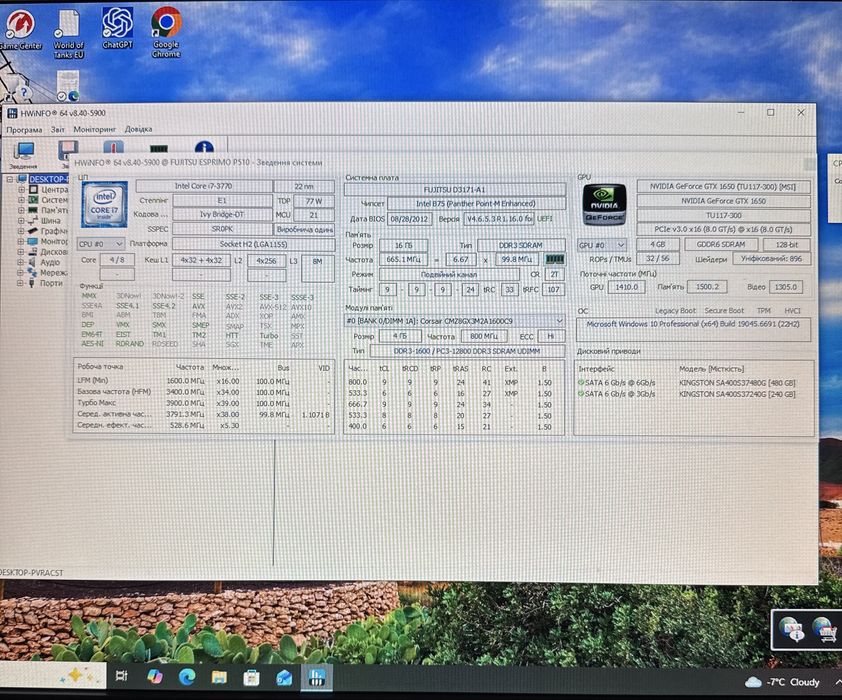Click the Socket H2 (LGA1155) platform field
This screenshot has height=700, width=842.
253,244
